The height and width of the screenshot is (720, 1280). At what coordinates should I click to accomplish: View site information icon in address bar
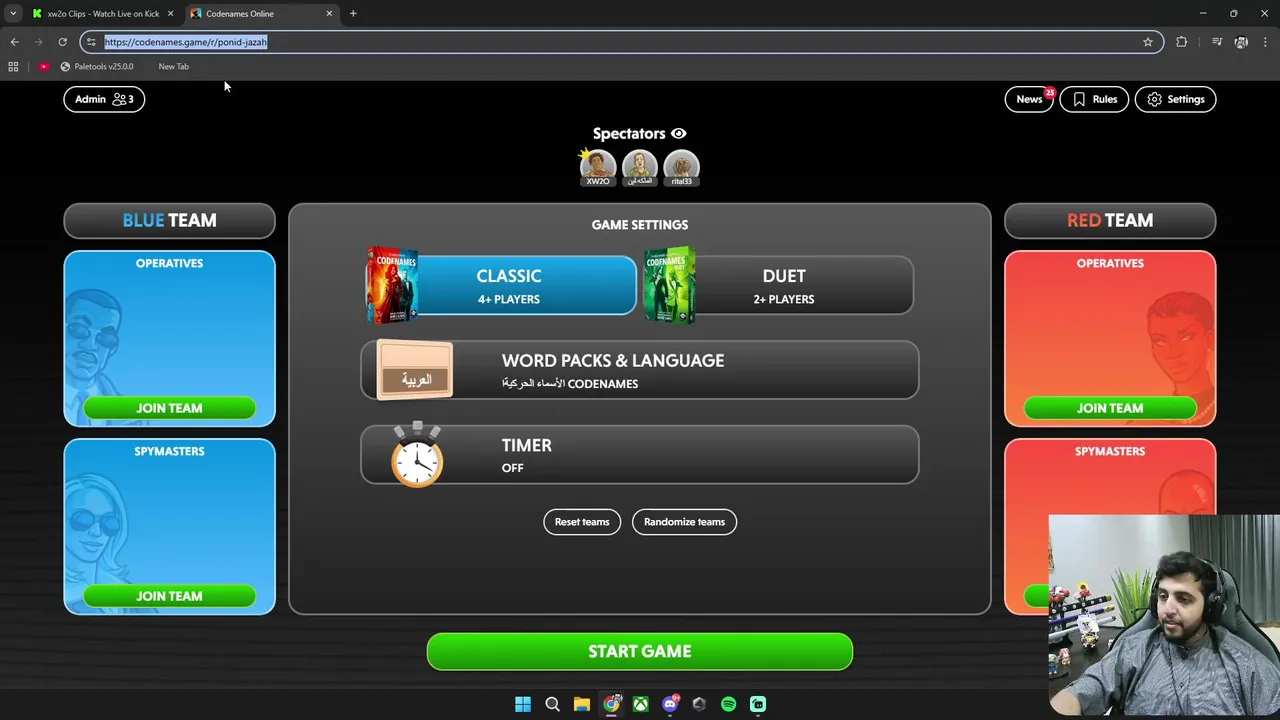point(91,42)
